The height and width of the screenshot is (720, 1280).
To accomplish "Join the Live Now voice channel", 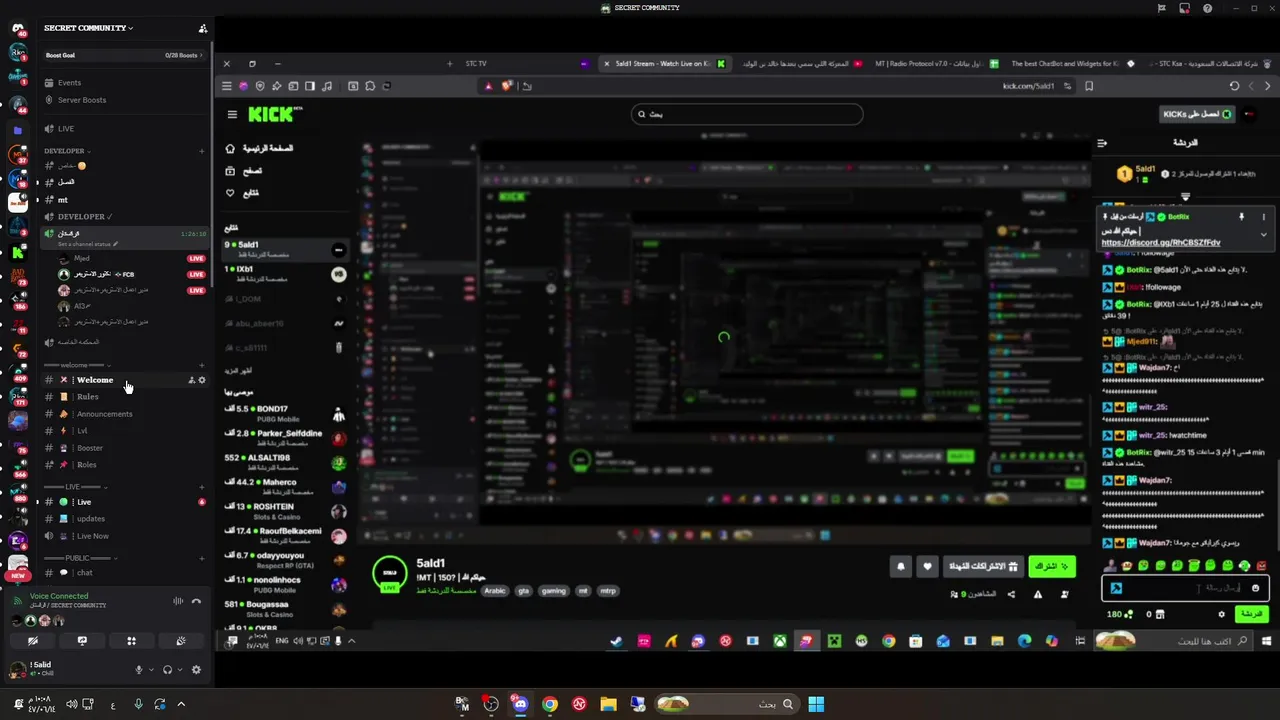I will pyautogui.click(x=124, y=536).
